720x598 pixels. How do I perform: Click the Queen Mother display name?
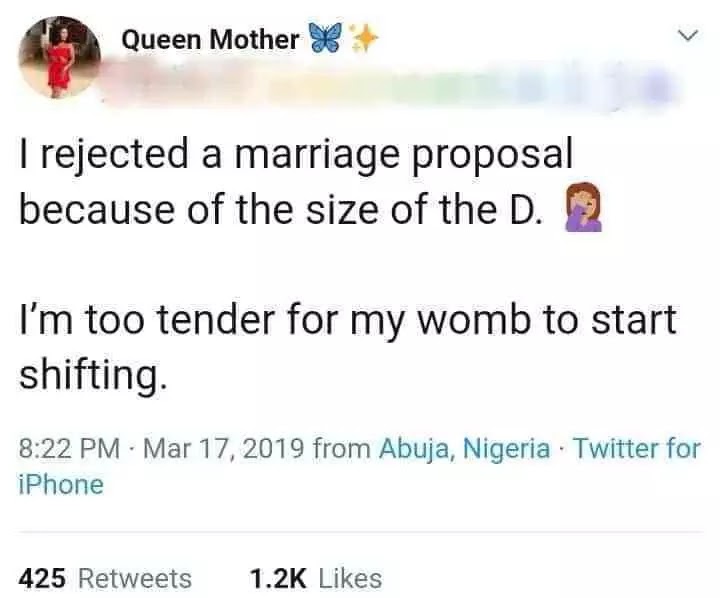point(210,39)
